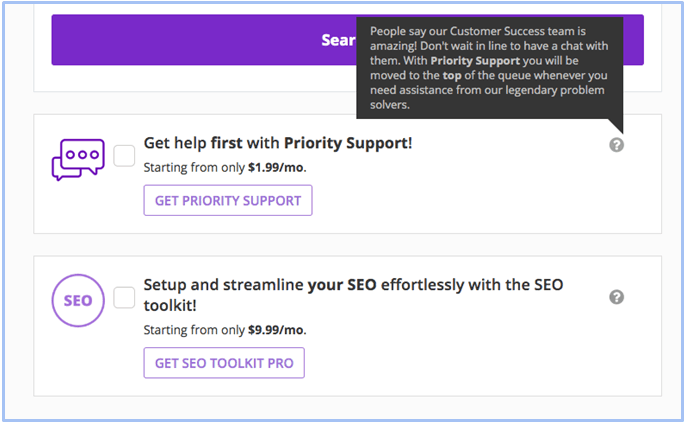Open help tooltip icon beside Priority Support

(x=616, y=145)
